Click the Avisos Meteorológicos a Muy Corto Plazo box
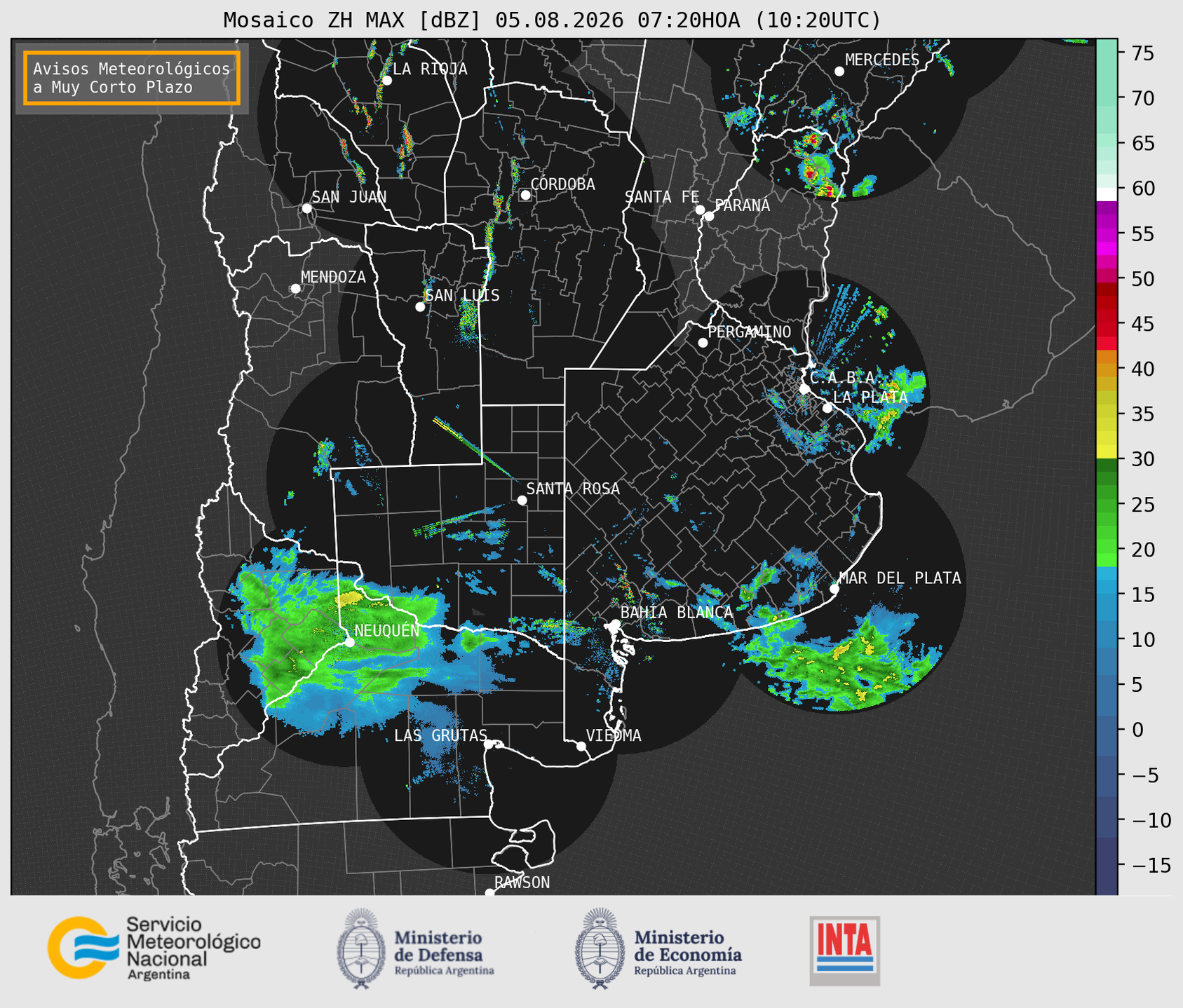Viewport: 1183px width, 1008px height. 132,78
